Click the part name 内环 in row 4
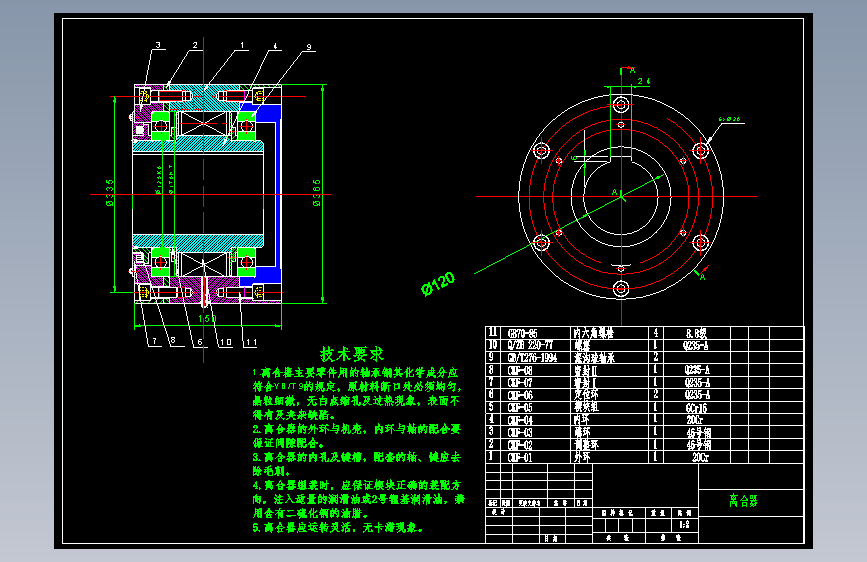 [x=581, y=420]
